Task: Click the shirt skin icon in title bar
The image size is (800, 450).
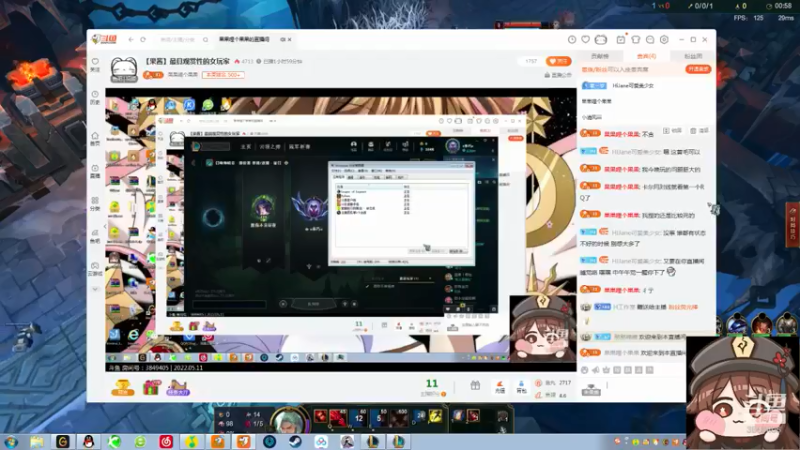Action: tap(636, 39)
